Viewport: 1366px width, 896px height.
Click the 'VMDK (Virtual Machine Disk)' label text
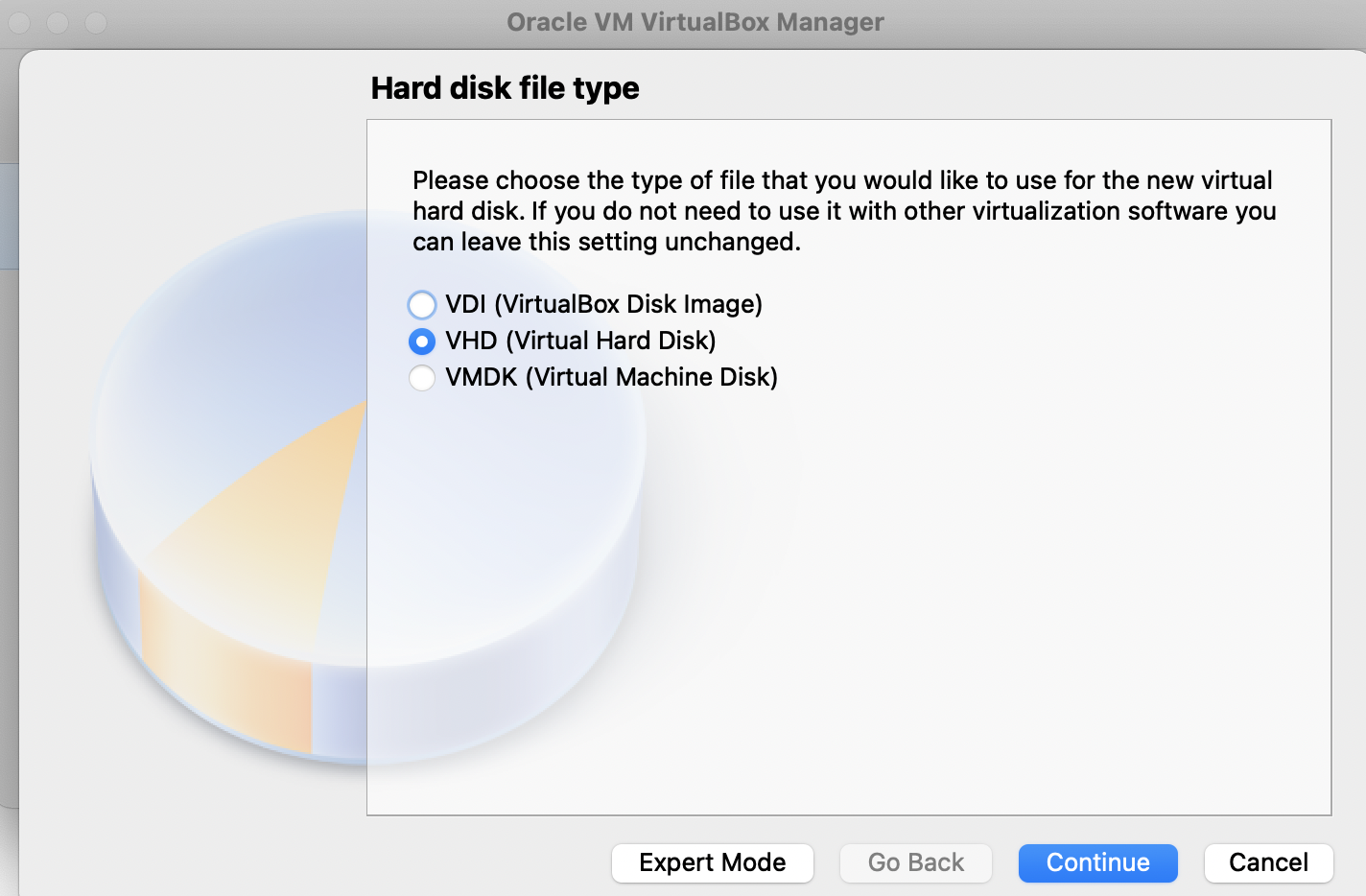[x=611, y=378]
